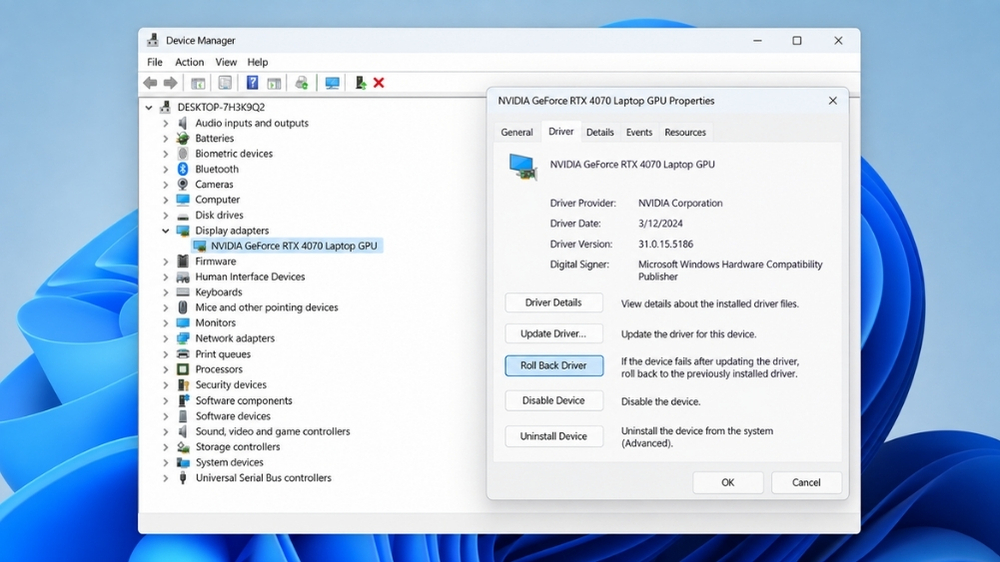1000x562 pixels.
Task: Click the Update driver green arrow toolbar icon
Action: (x=360, y=83)
